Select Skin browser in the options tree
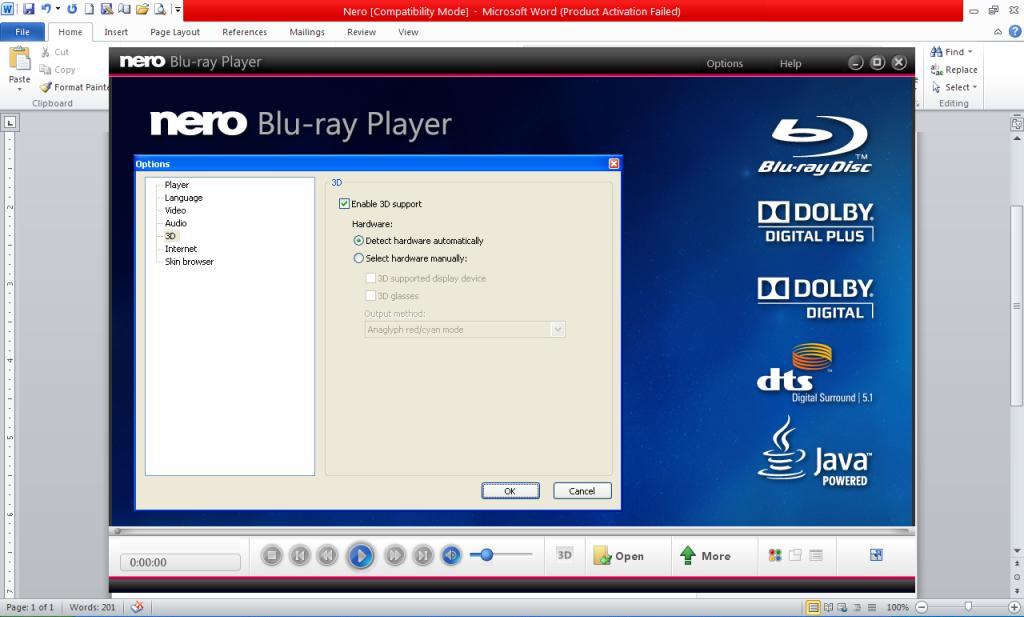 pyautogui.click(x=189, y=262)
